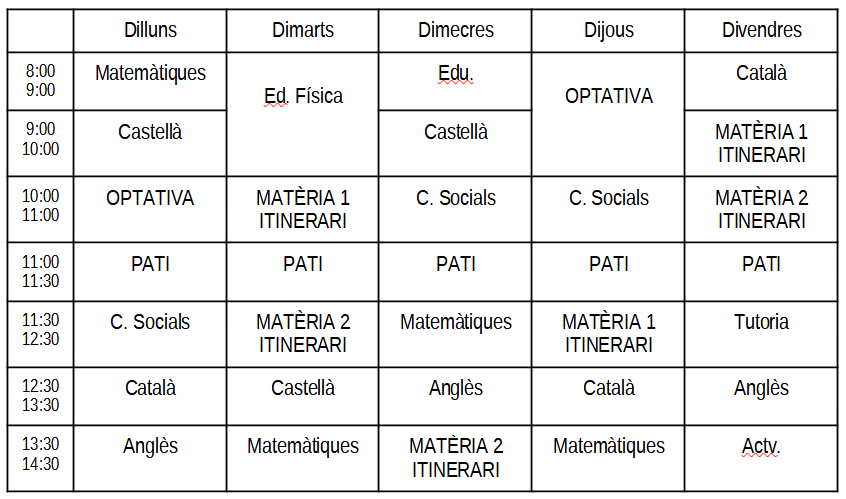This screenshot has width=846, height=499.
Task: Click the Actv. cell on Divendres
Action: click(761, 446)
